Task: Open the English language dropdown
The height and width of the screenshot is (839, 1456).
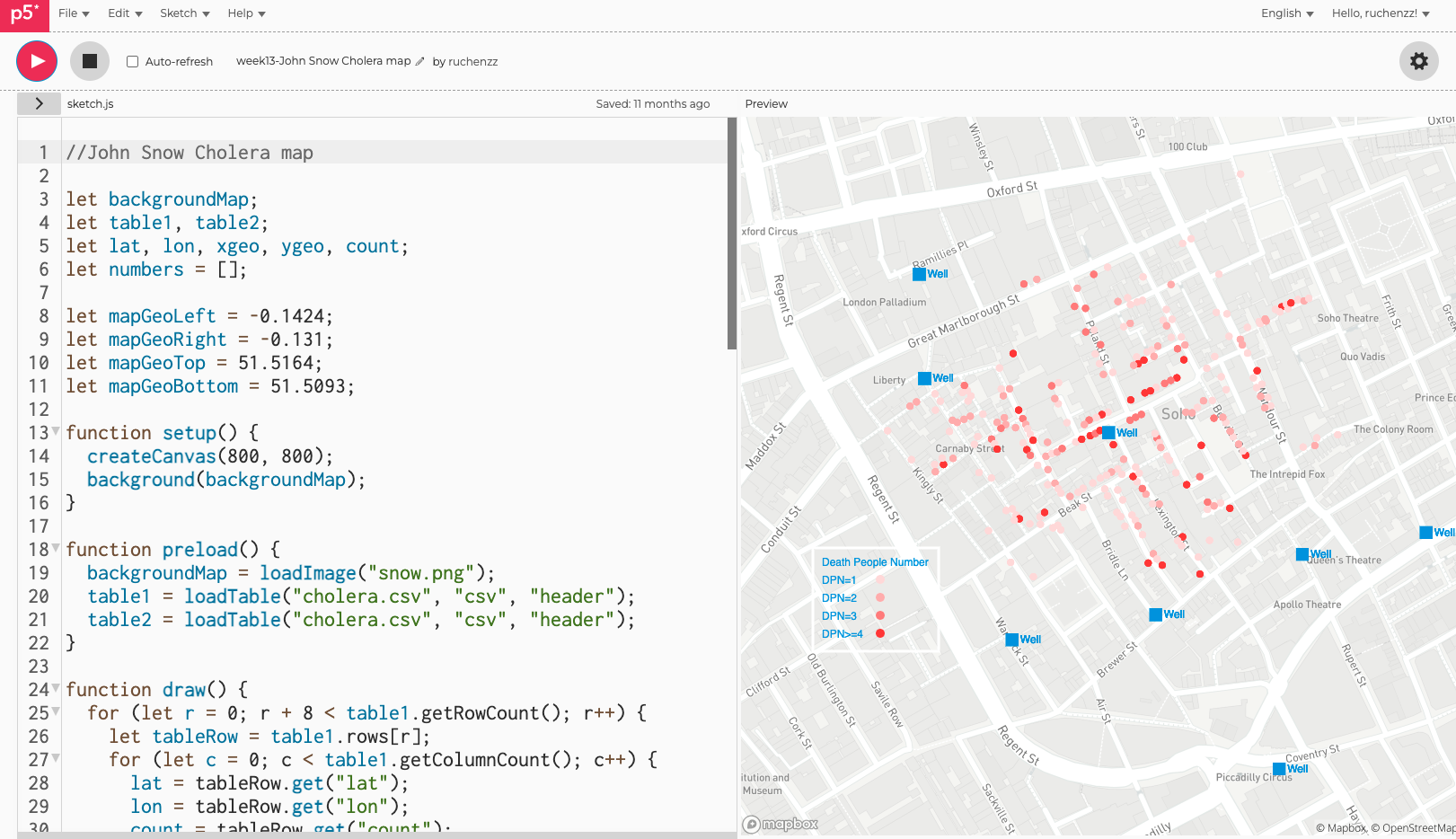Action: [x=1287, y=13]
